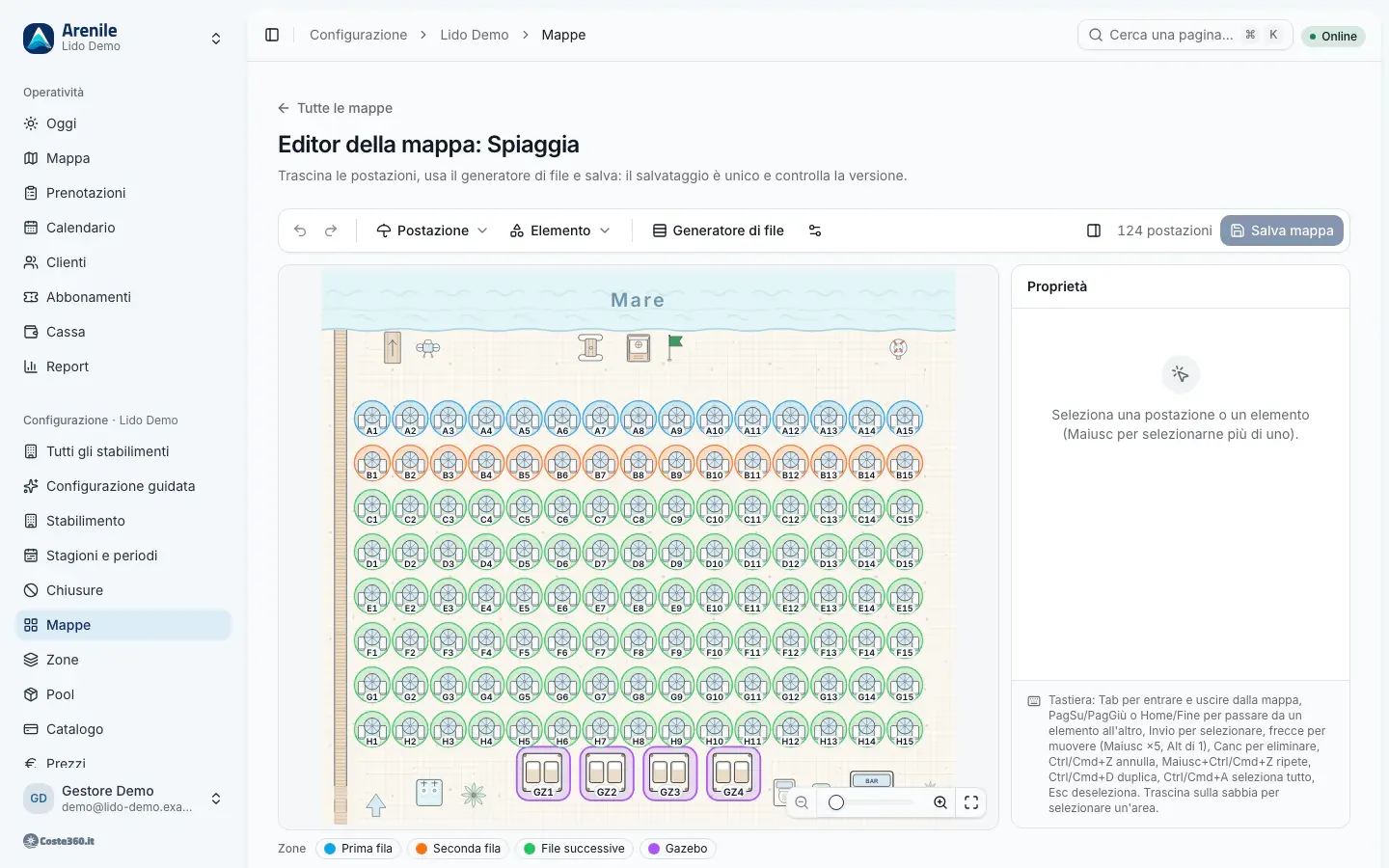Open Prenotazioni from the sidebar

[123, 193]
